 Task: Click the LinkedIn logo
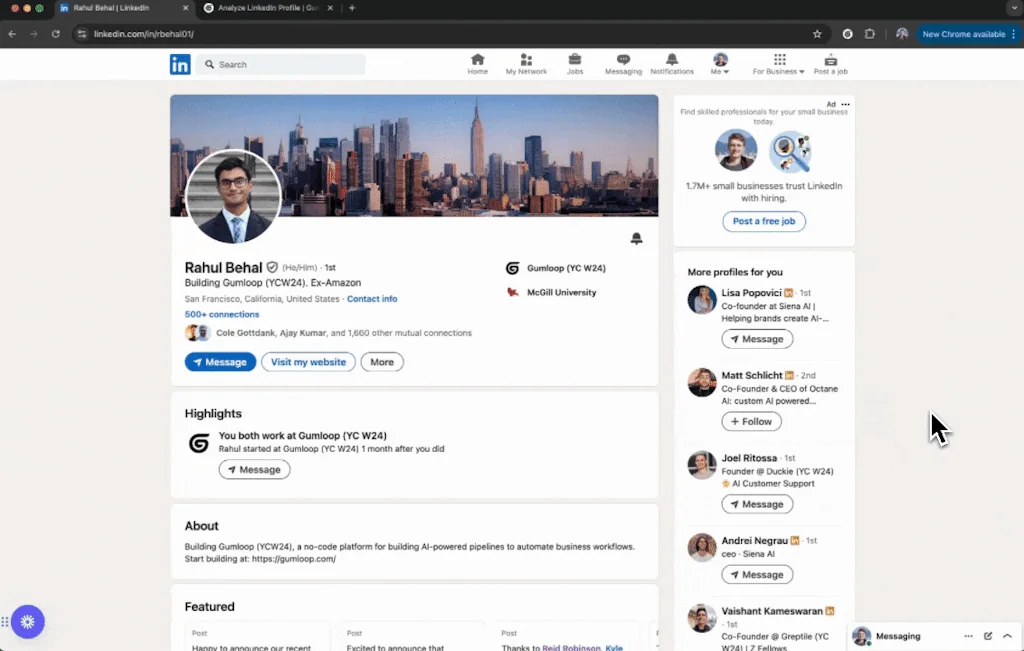pos(180,65)
